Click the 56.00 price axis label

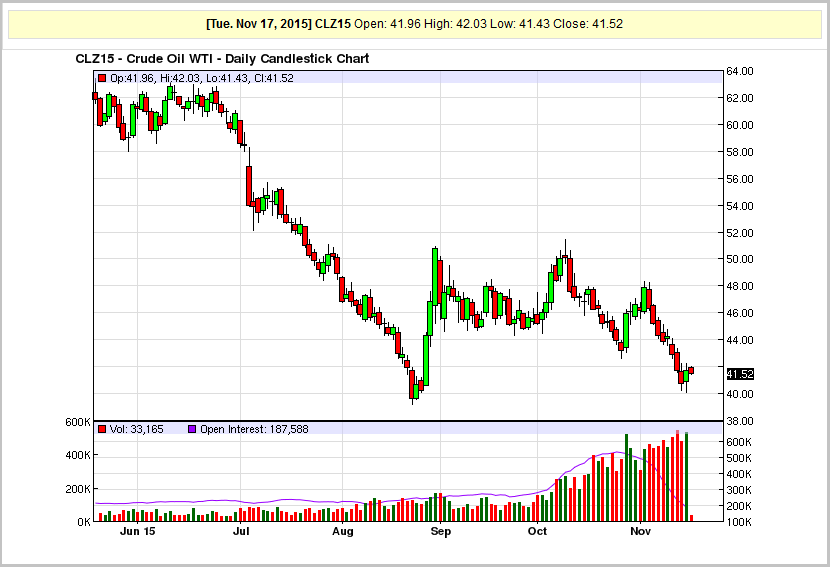pos(739,179)
